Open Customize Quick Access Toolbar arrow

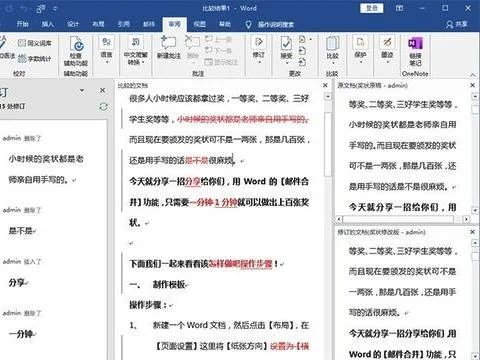click(55, 8)
